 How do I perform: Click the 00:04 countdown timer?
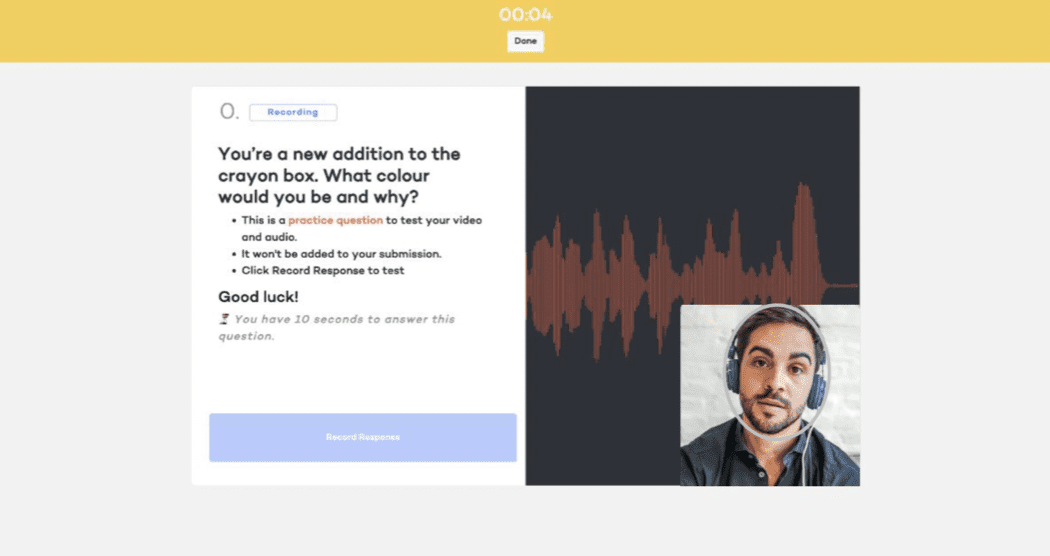click(x=525, y=15)
